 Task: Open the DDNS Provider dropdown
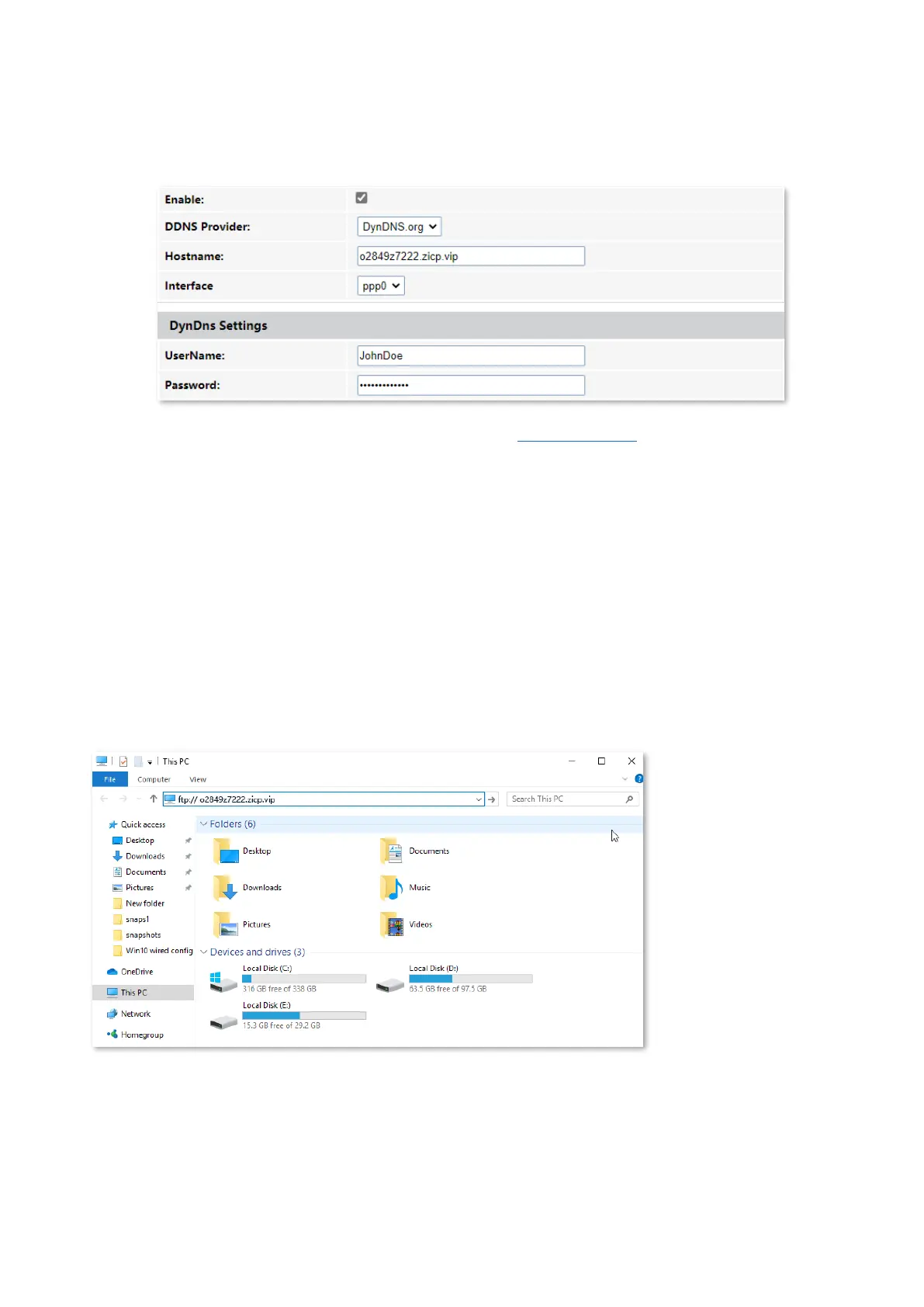399,227
